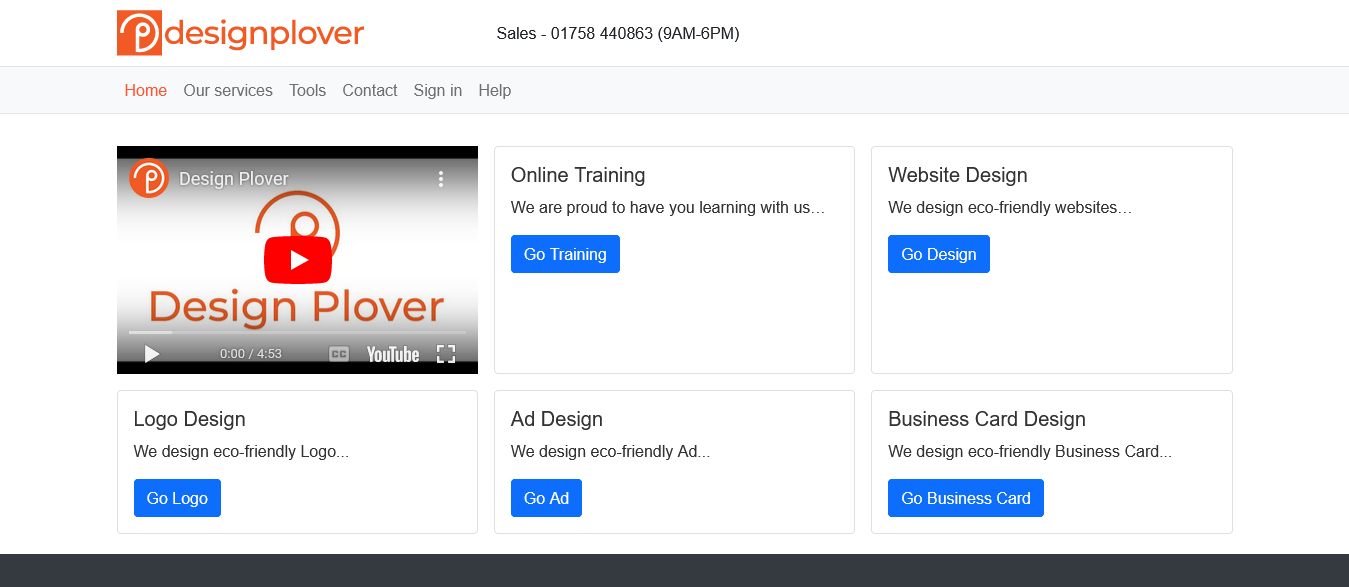Toggle closed captions on the video

tap(339, 354)
